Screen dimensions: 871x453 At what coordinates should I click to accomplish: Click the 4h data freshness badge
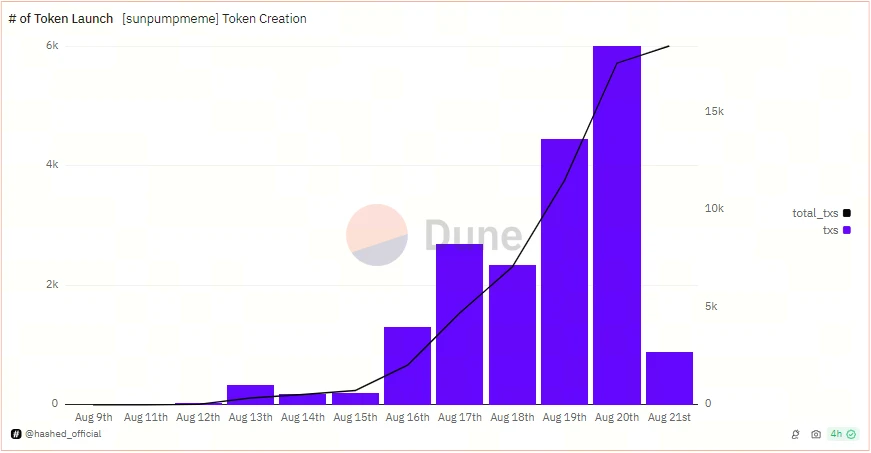843,434
